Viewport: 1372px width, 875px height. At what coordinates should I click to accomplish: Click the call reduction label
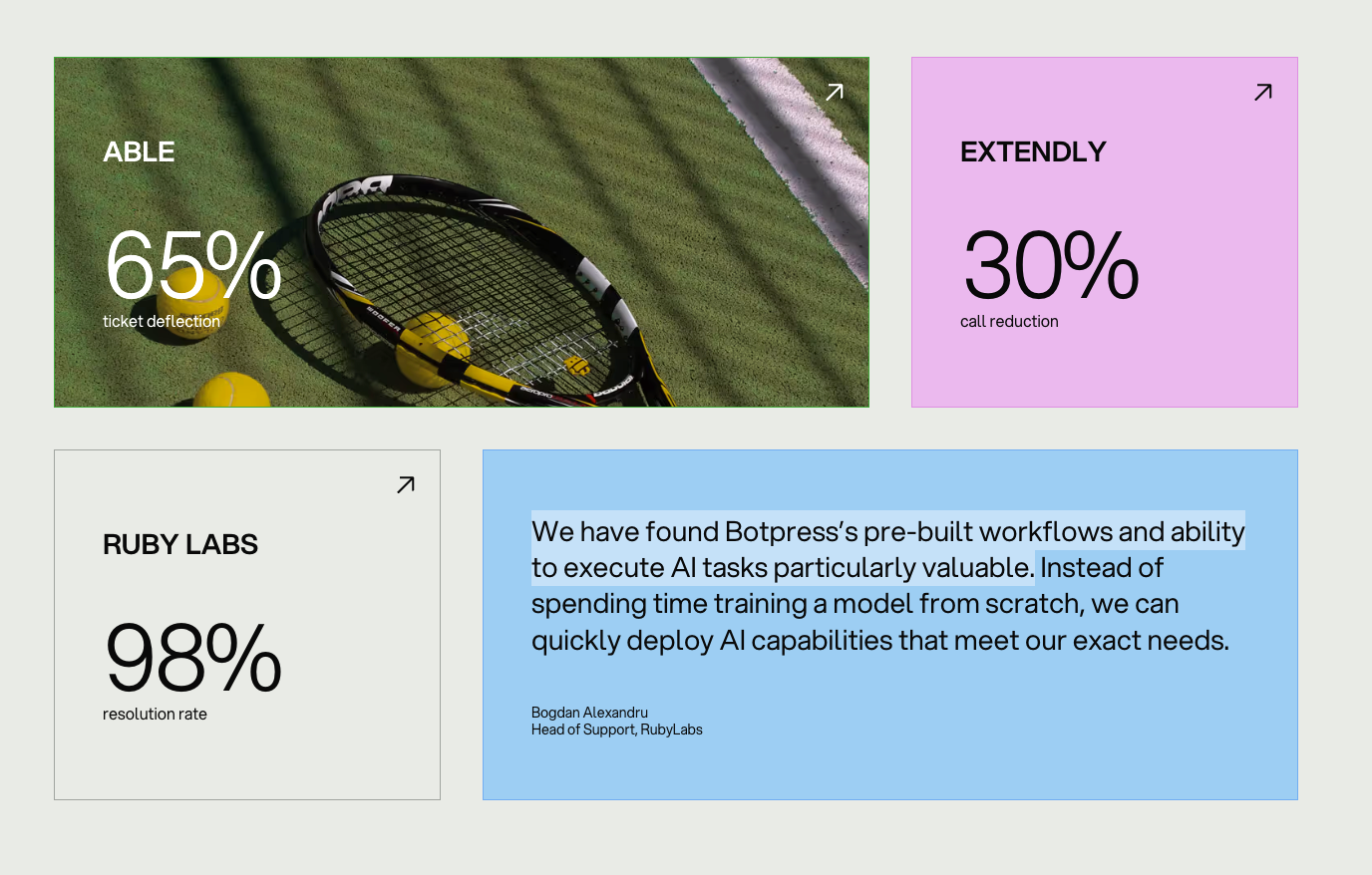click(x=1009, y=321)
